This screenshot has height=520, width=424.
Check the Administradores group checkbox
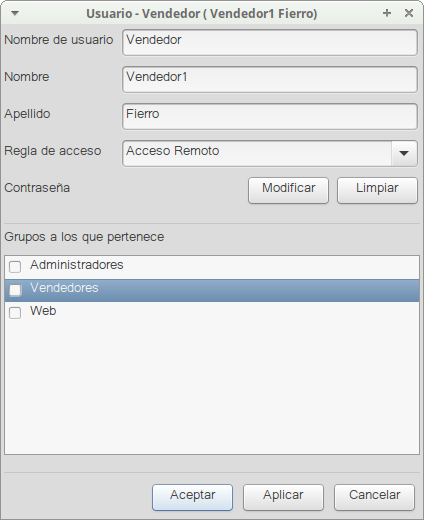point(15,267)
